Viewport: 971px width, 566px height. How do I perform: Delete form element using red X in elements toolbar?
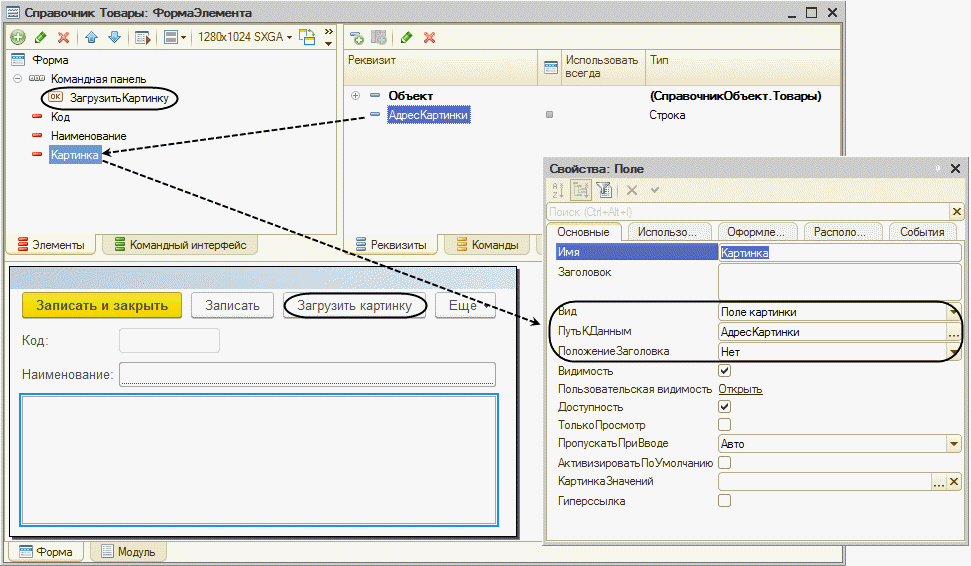(x=63, y=37)
